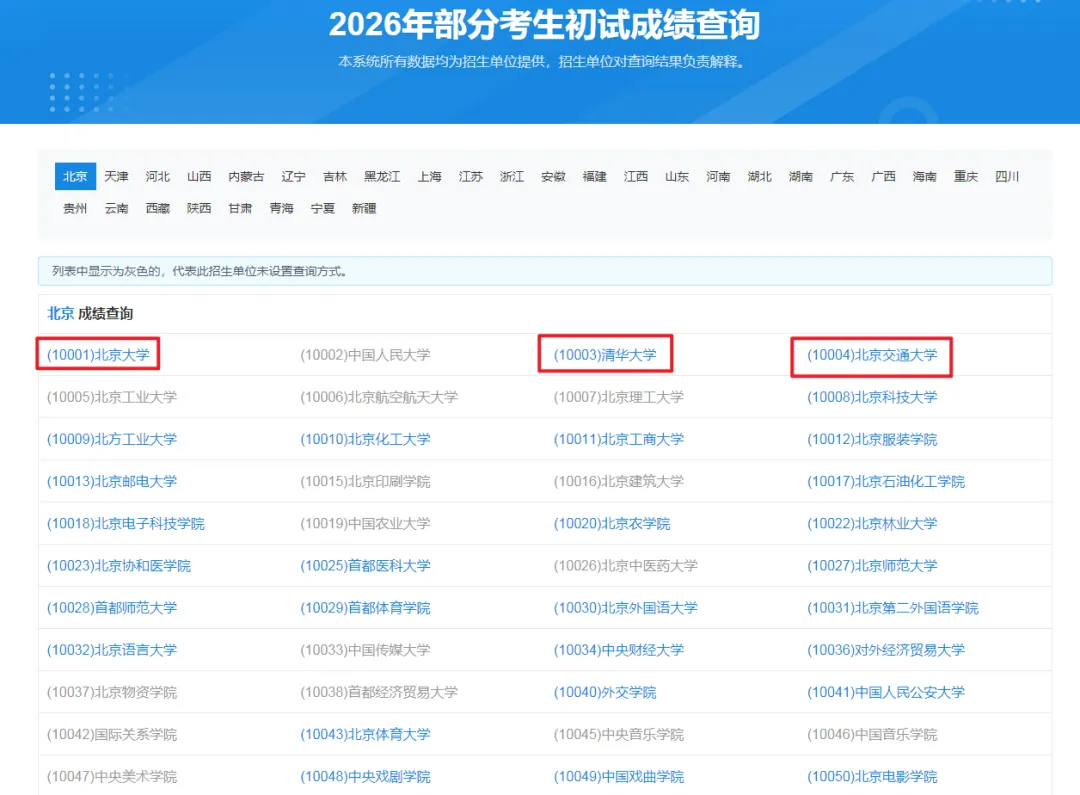
Task: Open (10027)北京师范大学 link
Action: pyautogui.click(x=872, y=566)
